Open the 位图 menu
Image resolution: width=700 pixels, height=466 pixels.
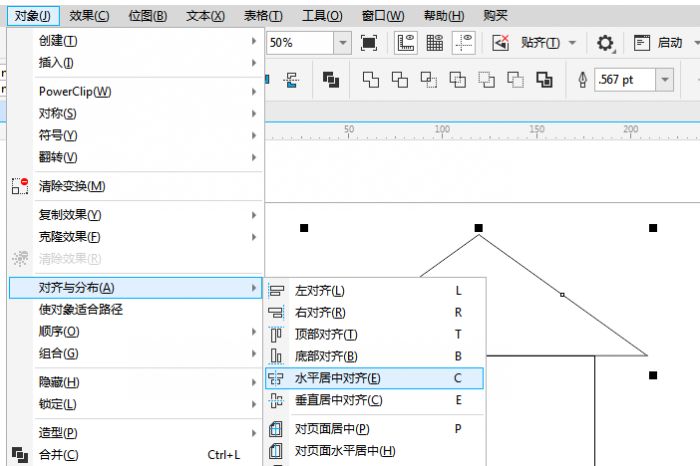coord(147,16)
